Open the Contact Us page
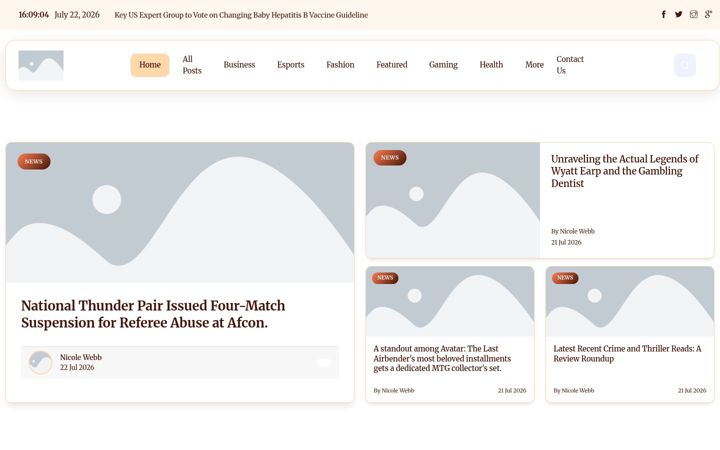Screen dimensions: 720x450 point(570,65)
